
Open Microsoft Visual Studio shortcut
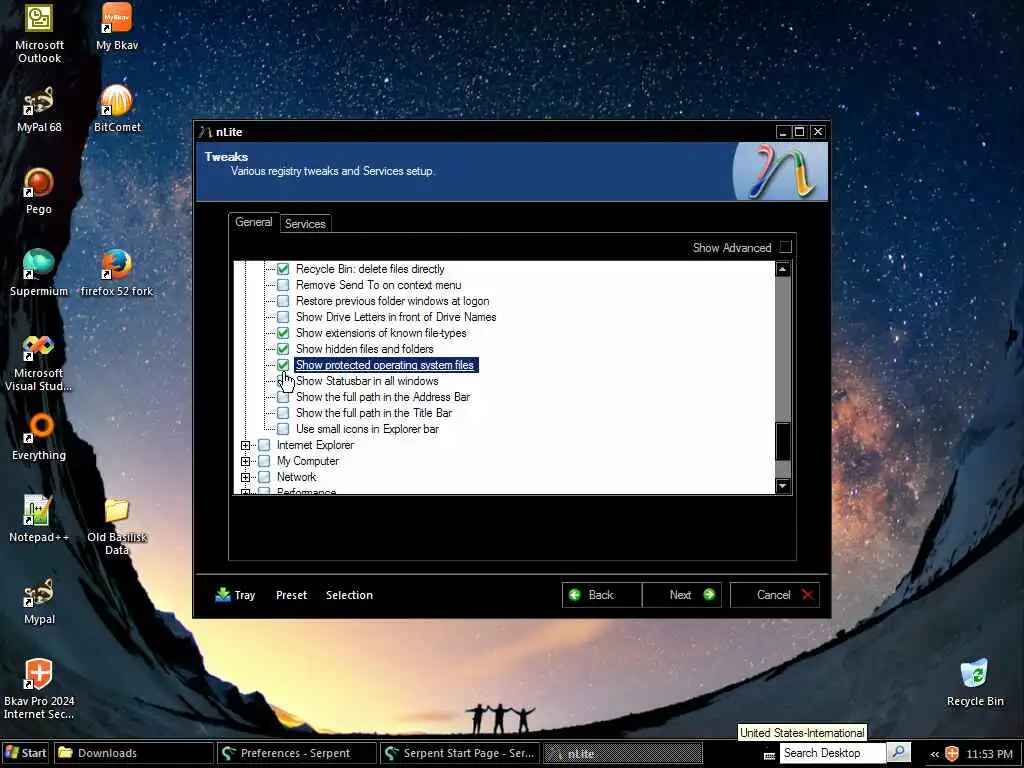(39, 362)
